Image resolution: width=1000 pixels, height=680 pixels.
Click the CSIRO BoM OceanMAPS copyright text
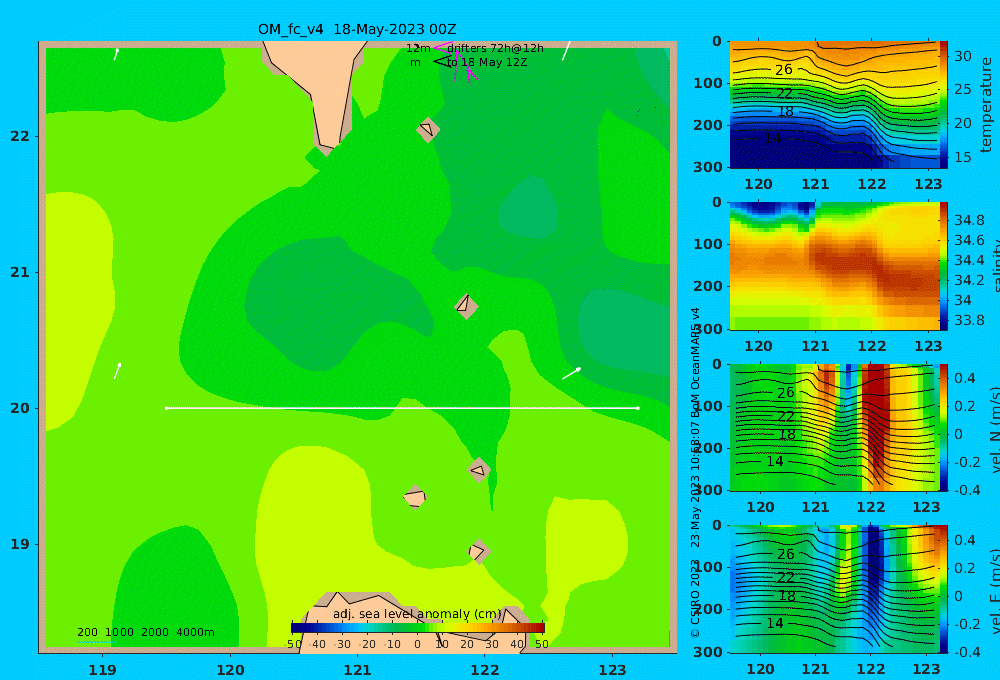[695, 472]
